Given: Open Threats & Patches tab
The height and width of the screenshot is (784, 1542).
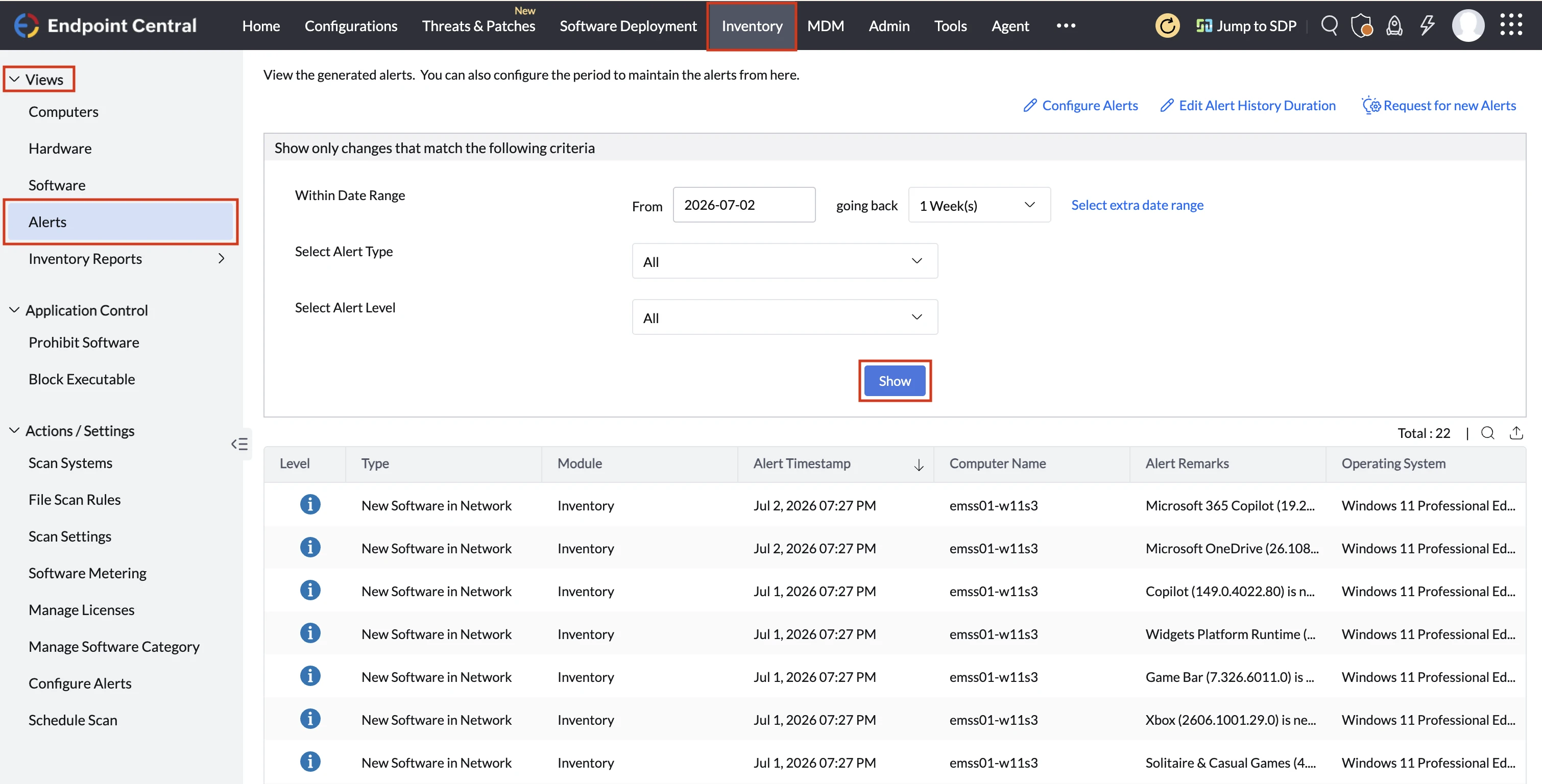Looking at the screenshot, I should click(478, 26).
